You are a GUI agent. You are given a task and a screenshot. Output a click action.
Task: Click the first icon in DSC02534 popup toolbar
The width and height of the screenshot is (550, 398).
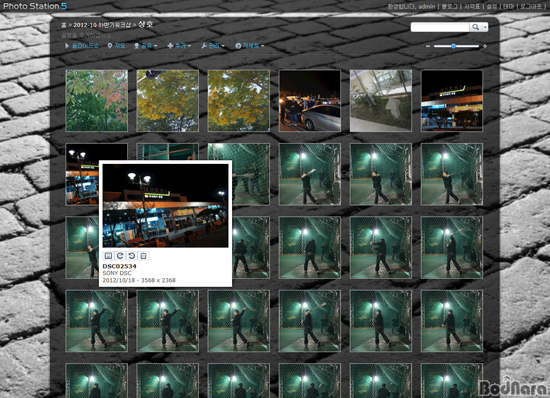(108, 256)
